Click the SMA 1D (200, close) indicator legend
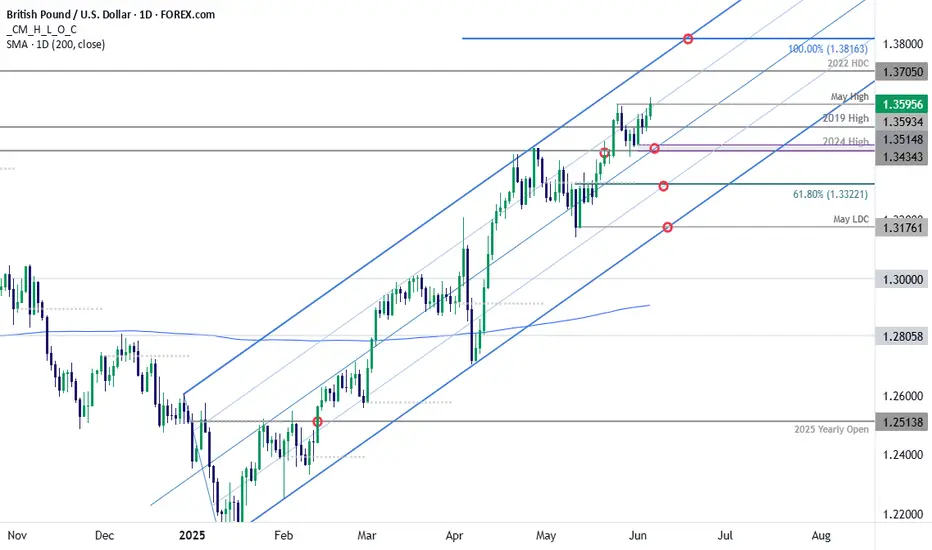The image size is (932, 550). point(56,44)
